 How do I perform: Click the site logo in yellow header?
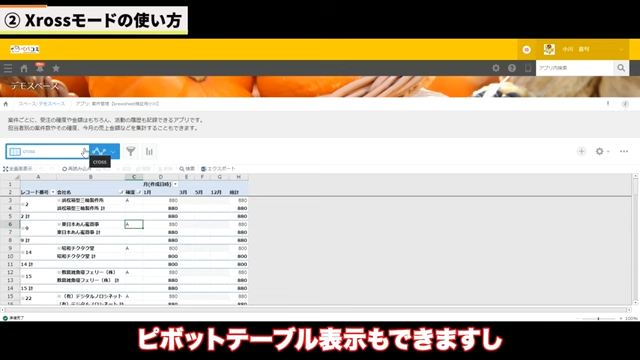[x=25, y=49]
